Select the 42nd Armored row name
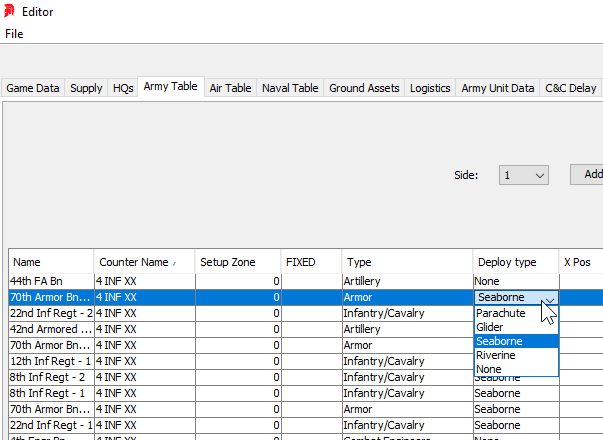Viewport: 603px width, 440px height. click(x=52, y=329)
